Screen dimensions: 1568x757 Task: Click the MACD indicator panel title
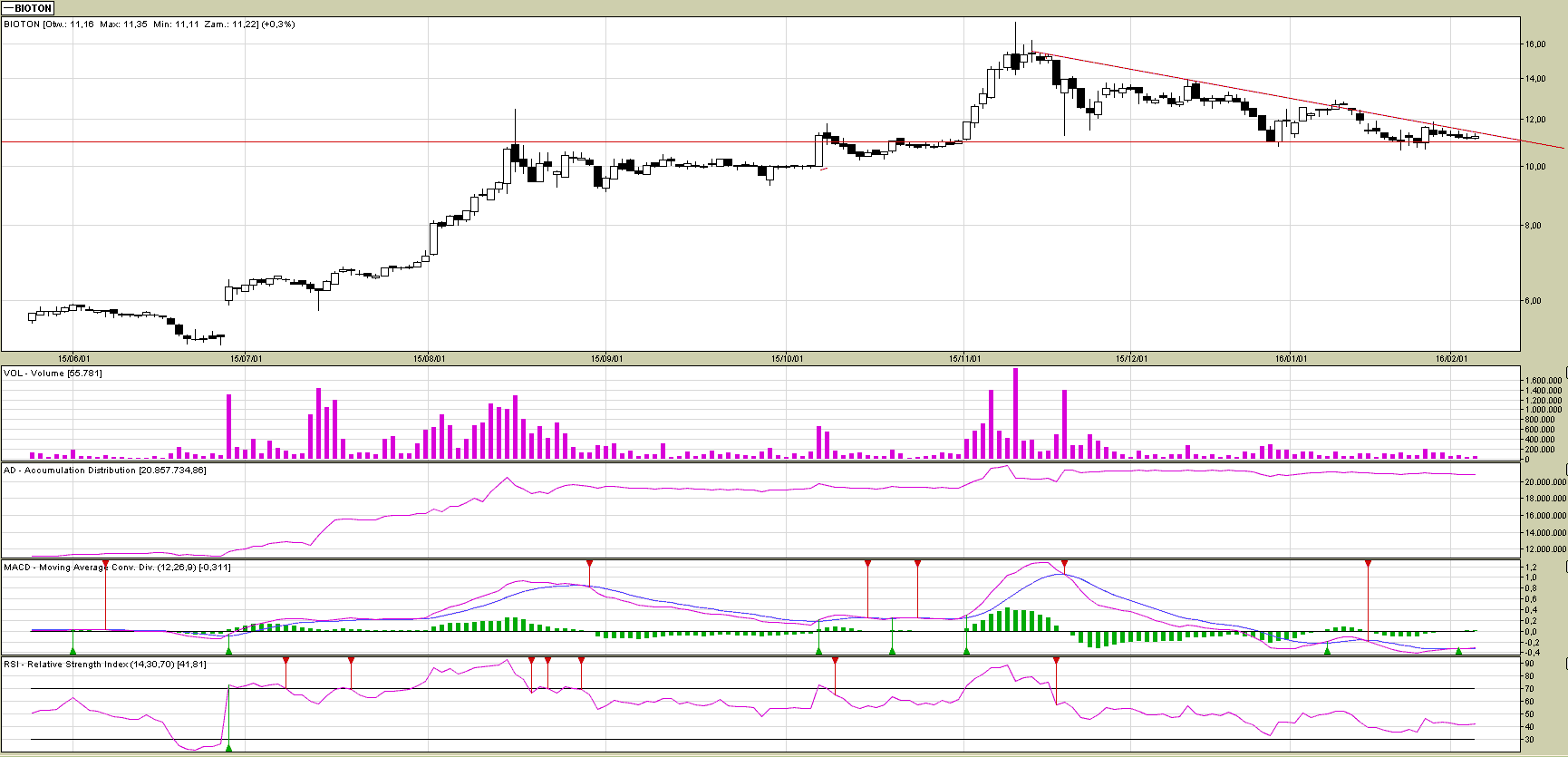(x=117, y=568)
